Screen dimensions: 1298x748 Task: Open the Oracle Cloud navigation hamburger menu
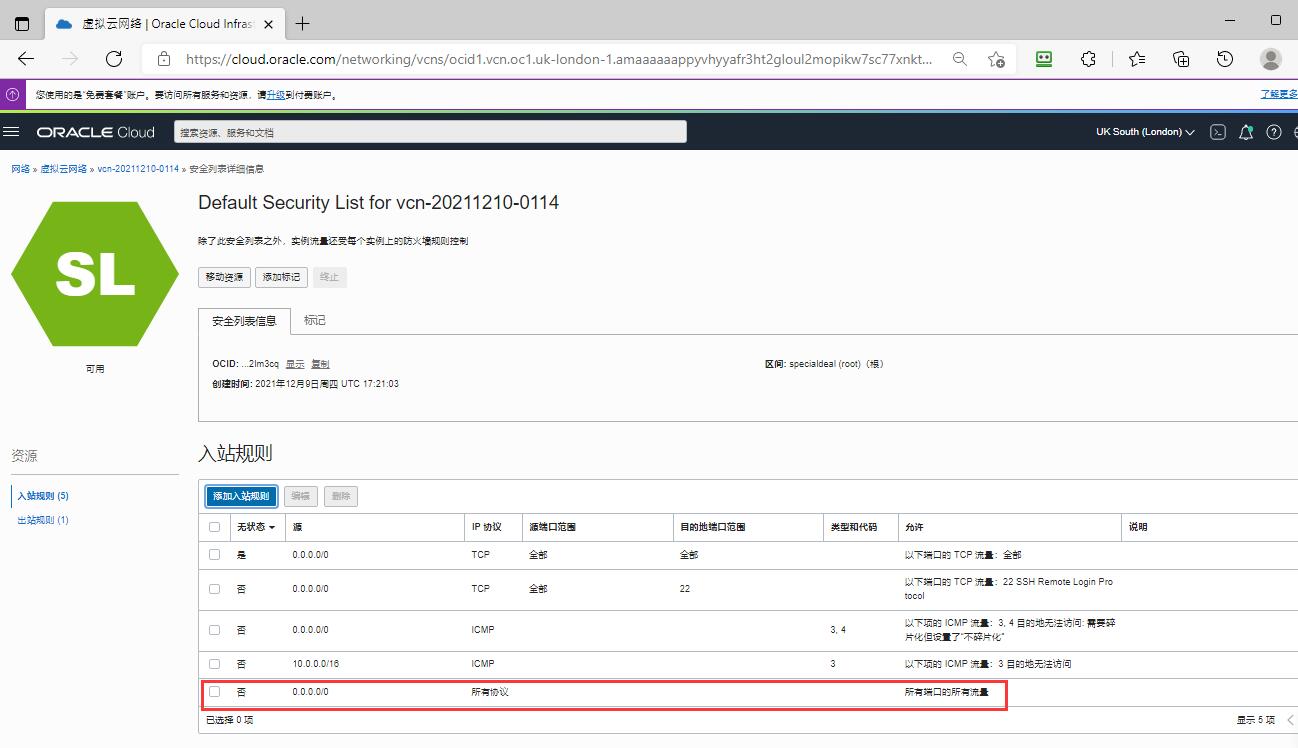(12, 132)
